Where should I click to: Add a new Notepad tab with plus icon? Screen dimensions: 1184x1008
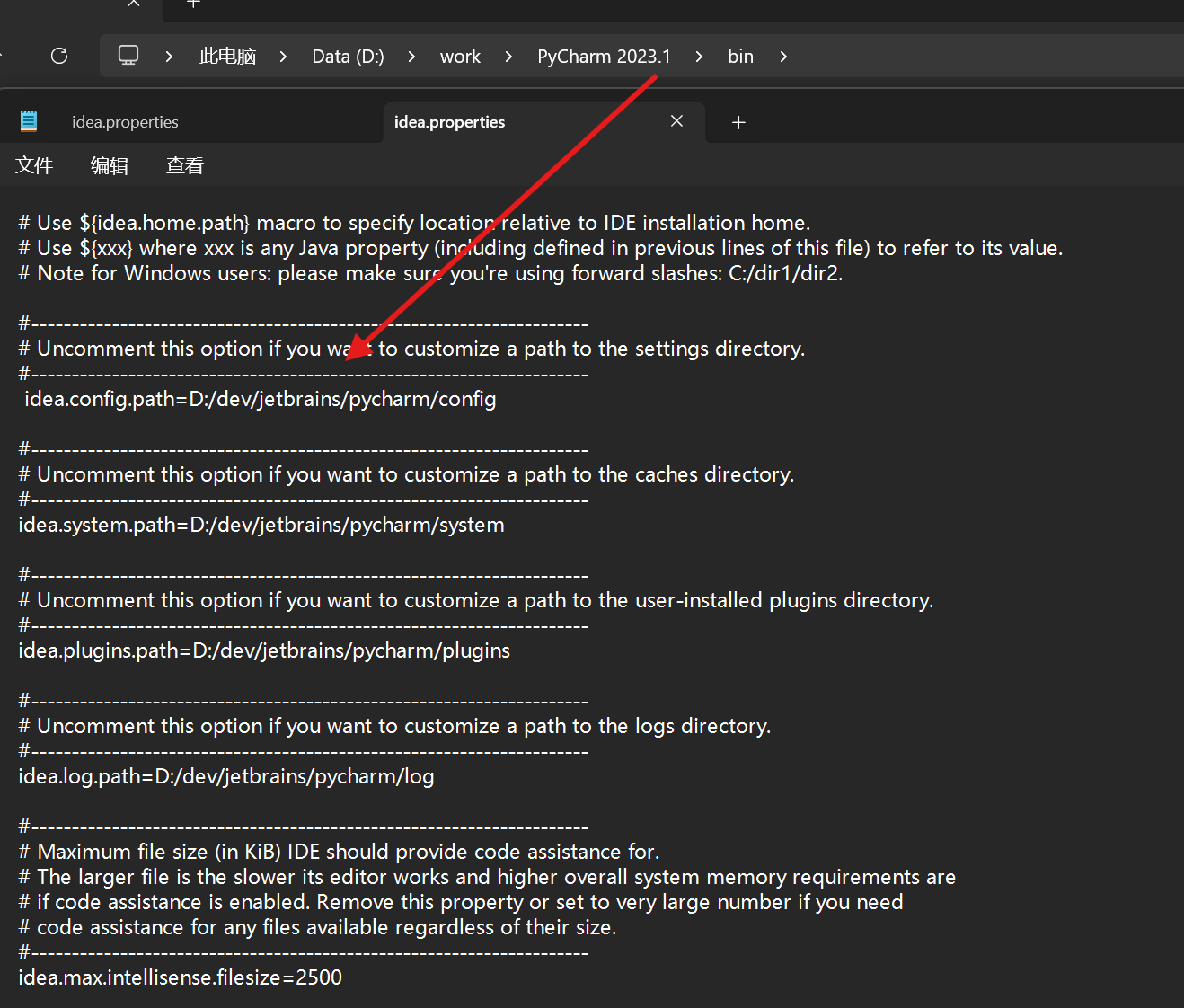[x=738, y=122]
